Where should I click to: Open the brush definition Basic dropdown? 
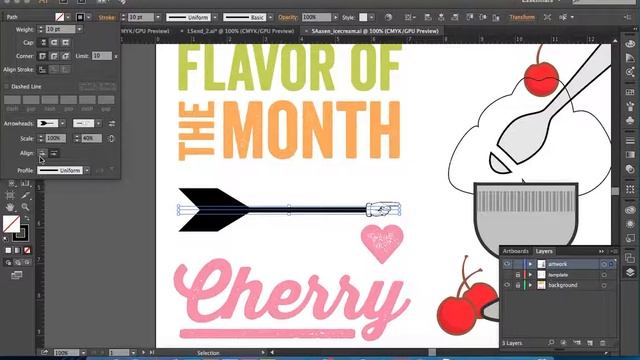(270, 17)
